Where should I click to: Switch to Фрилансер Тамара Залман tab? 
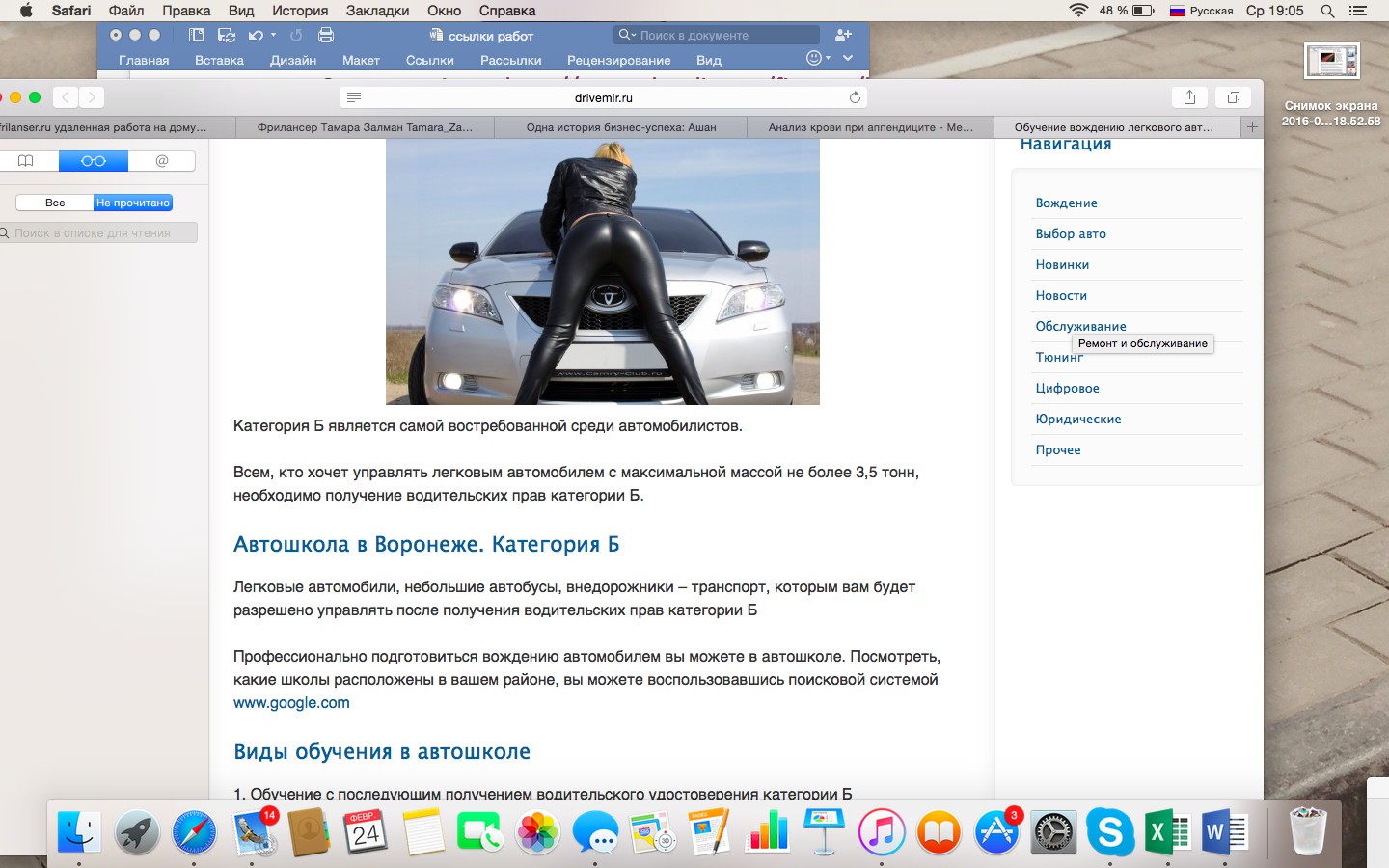click(x=365, y=127)
